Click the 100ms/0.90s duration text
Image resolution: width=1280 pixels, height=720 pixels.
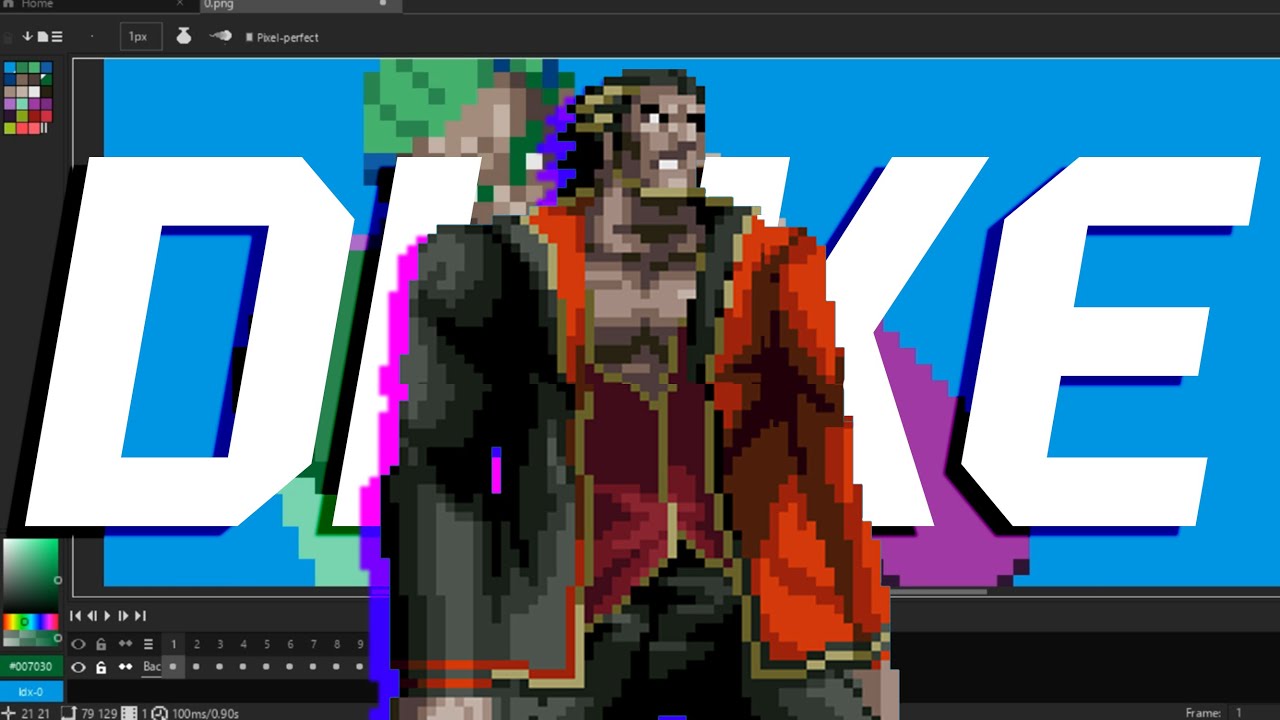(205, 714)
